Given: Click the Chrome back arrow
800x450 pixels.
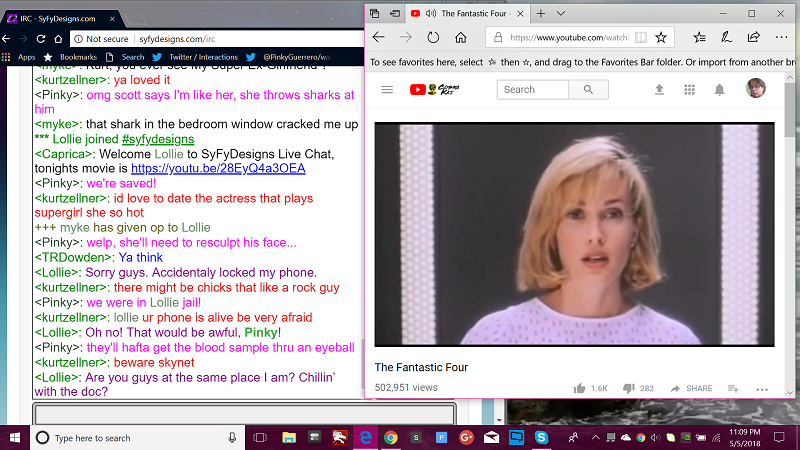Looking at the screenshot, I should point(6,39).
